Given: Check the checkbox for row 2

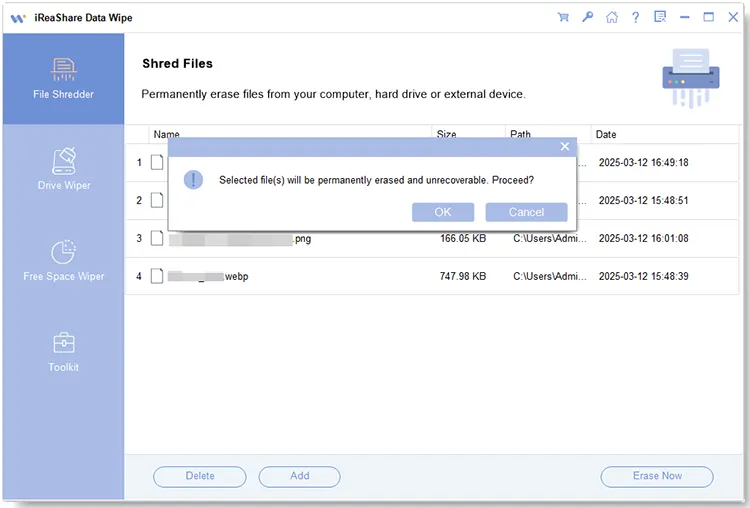Looking at the screenshot, I should point(157,200).
